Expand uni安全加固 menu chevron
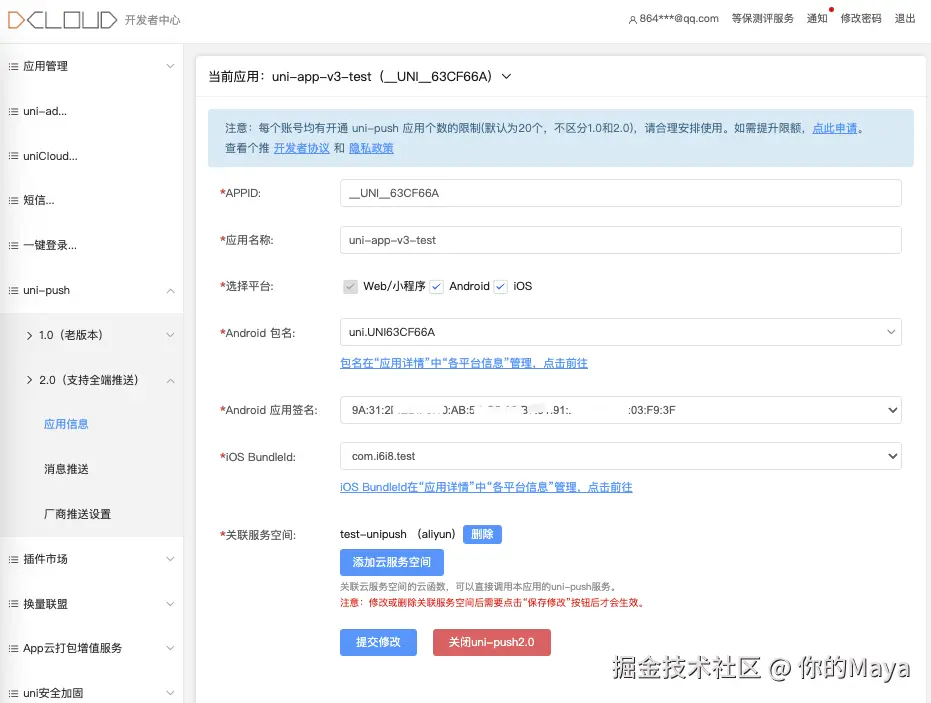 coord(170,692)
